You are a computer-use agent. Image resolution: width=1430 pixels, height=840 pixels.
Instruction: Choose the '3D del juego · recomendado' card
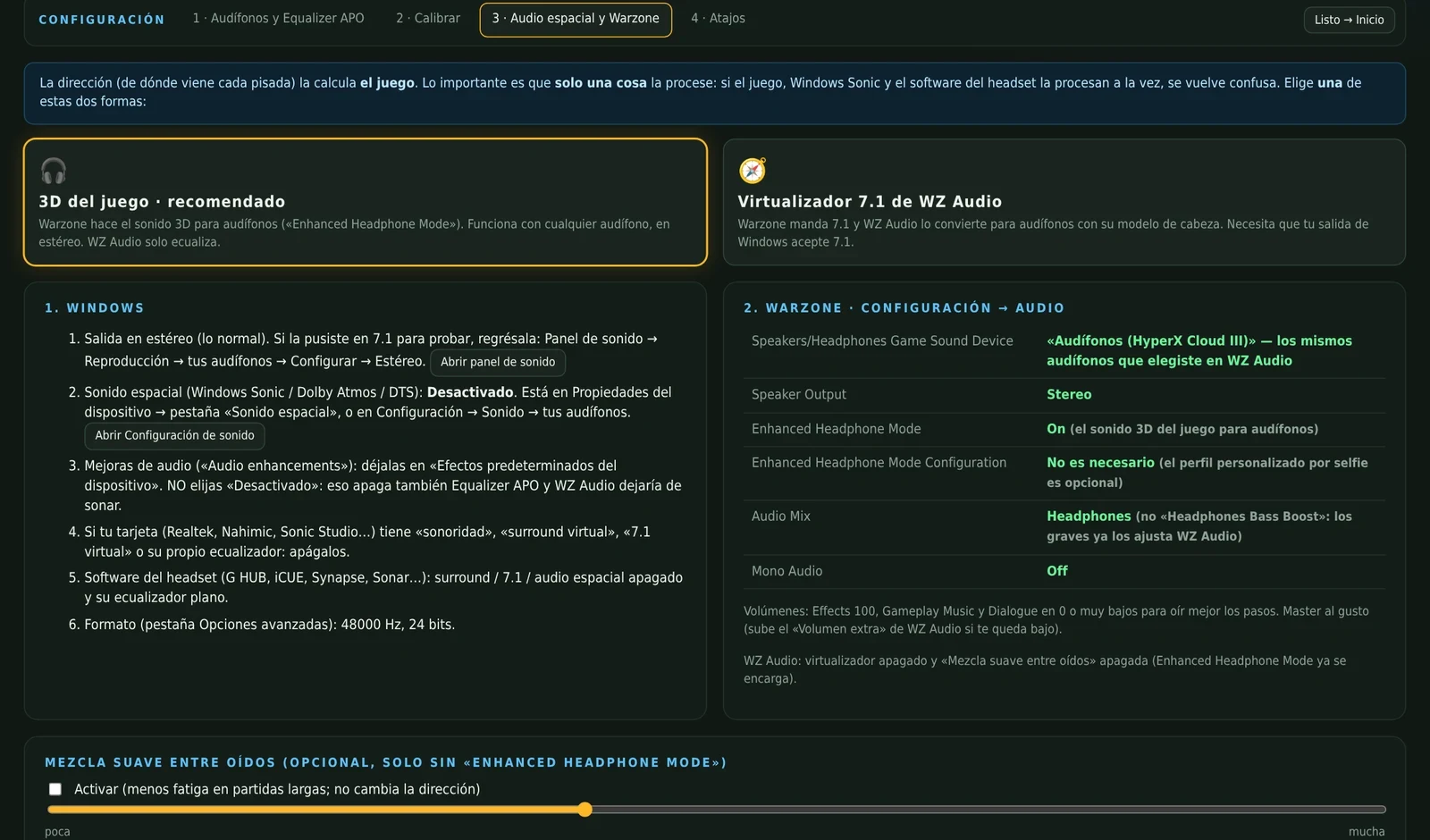(x=366, y=202)
